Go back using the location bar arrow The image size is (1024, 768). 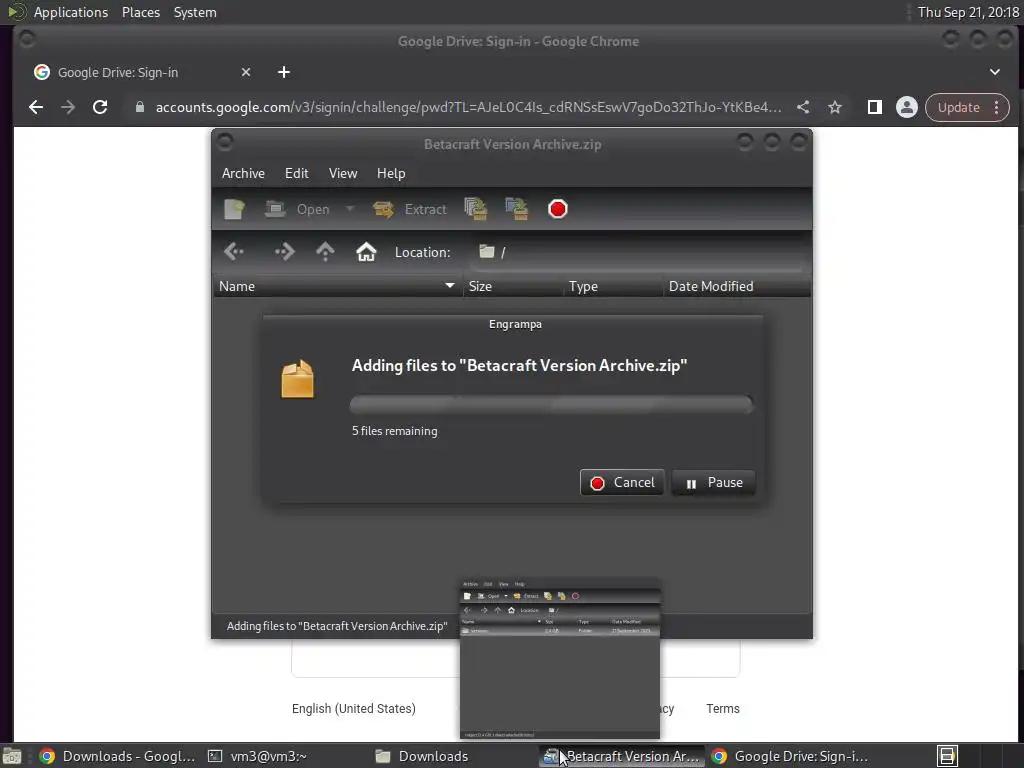tap(234, 251)
